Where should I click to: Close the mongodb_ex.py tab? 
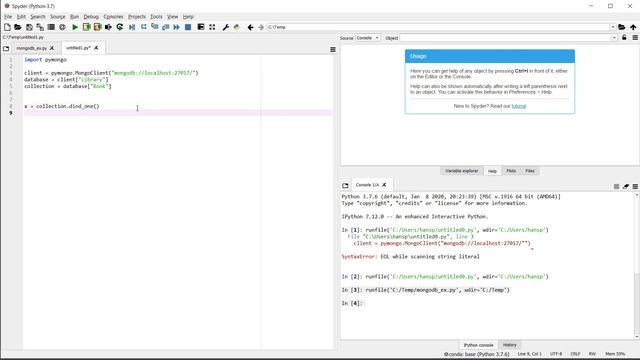click(x=52, y=48)
